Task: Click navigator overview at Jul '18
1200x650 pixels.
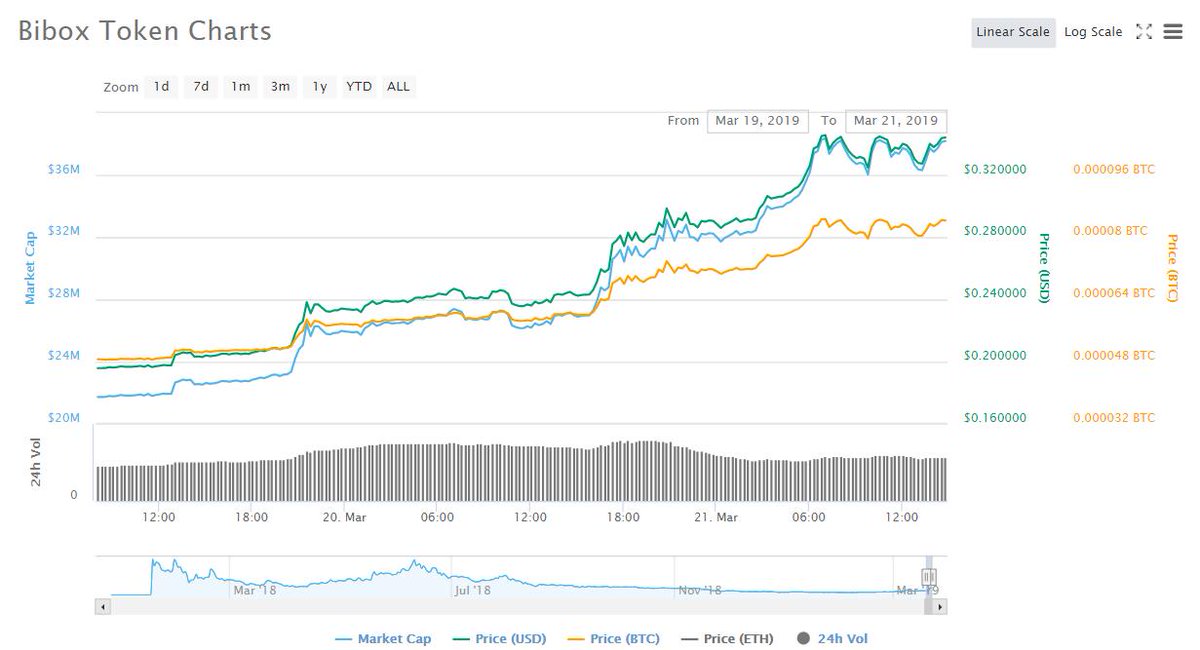Action: click(x=472, y=590)
